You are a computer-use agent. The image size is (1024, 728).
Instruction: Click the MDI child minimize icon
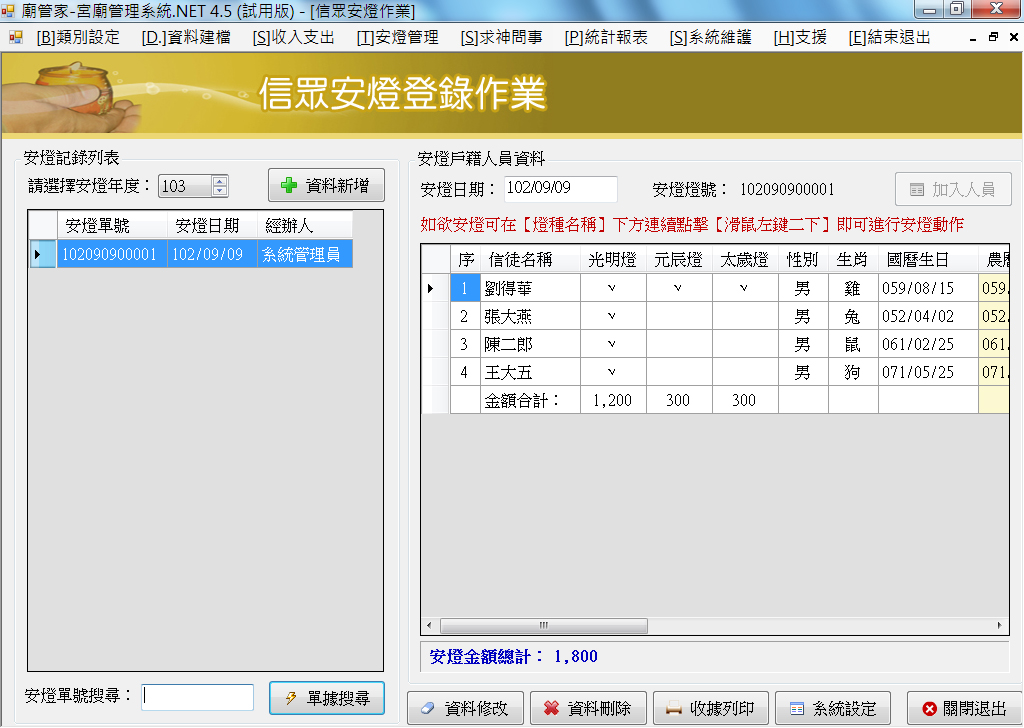click(973, 38)
